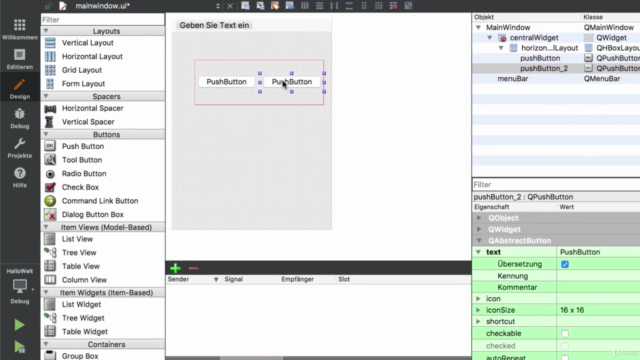The width and height of the screenshot is (640, 360).
Task: Toggle the checked property checkbox
Action: tap(565, 346)
